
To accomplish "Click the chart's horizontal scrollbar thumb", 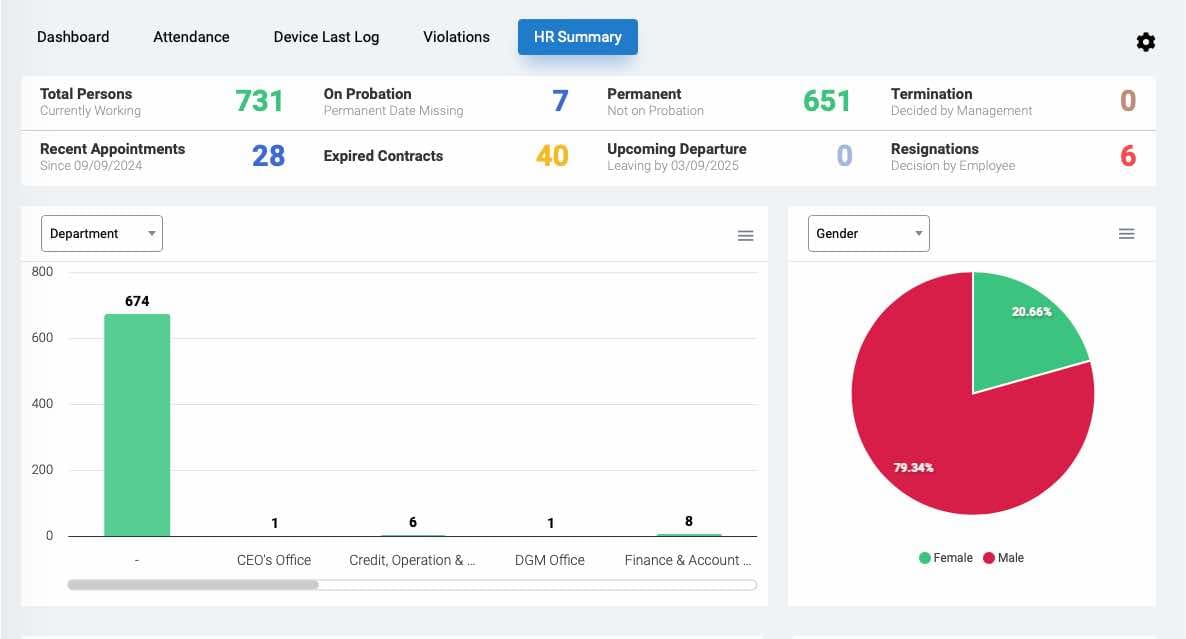I will coord(193,585).
